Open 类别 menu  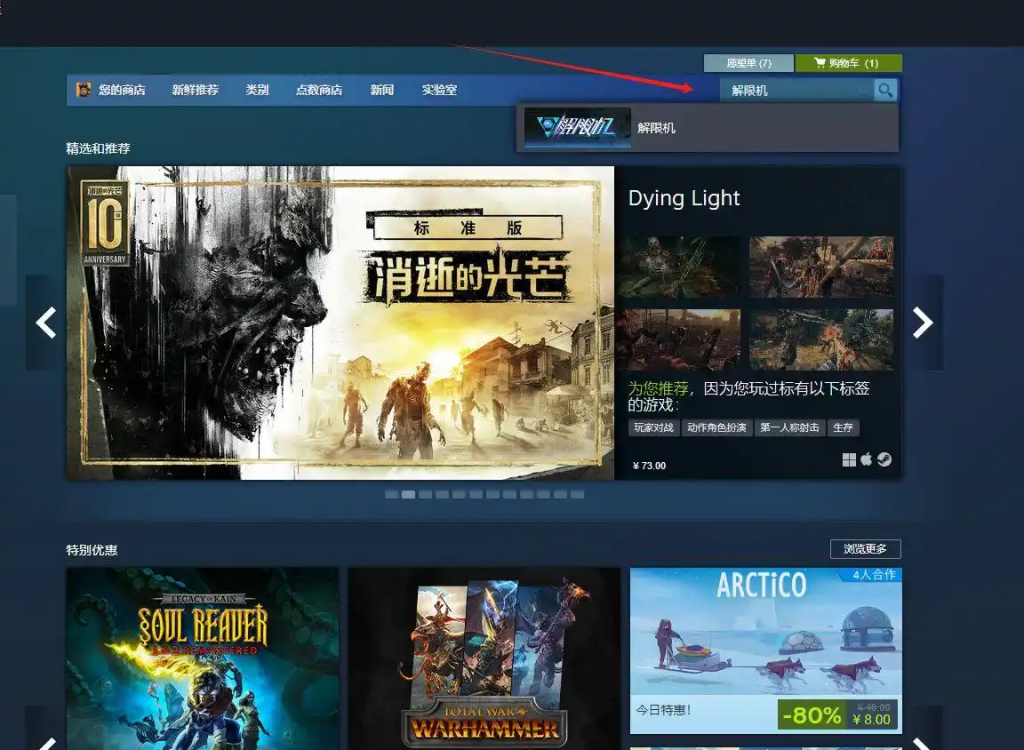257,90
